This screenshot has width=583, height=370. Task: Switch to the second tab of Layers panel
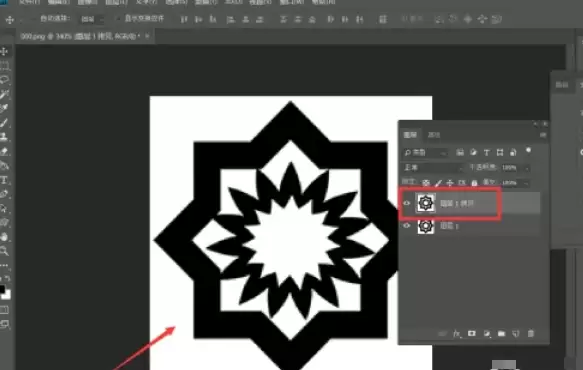tap(434, 135)
